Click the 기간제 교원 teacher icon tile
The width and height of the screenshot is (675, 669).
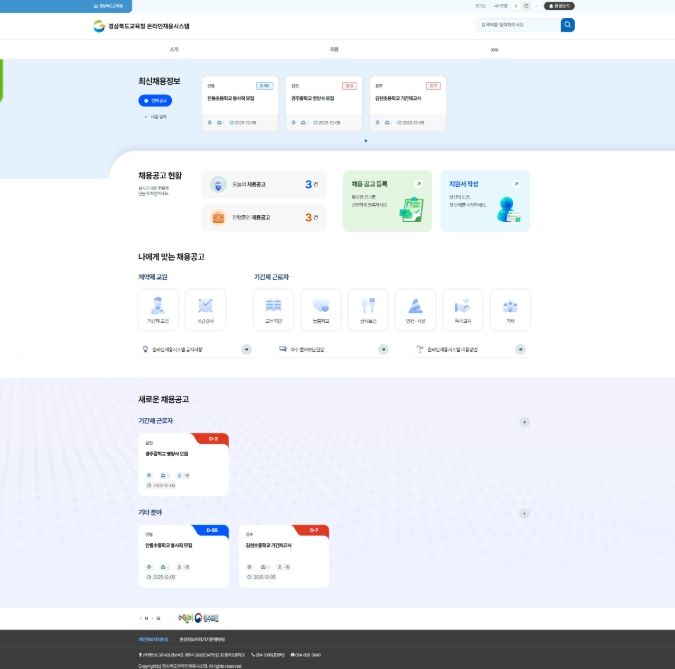[x=158, y=309]
